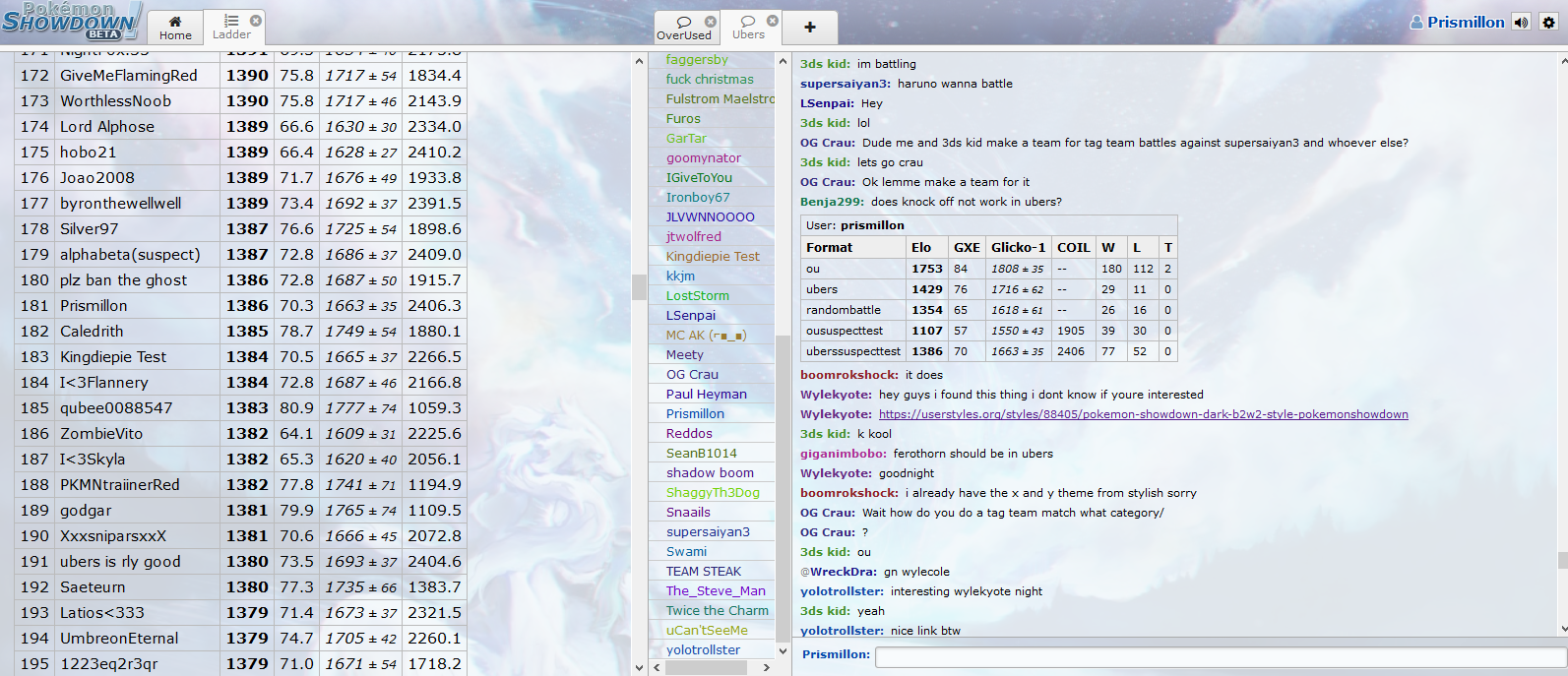Screen dimensions: 1568x676
Task: Click the plus button to join a room
Action: point(810,28)
